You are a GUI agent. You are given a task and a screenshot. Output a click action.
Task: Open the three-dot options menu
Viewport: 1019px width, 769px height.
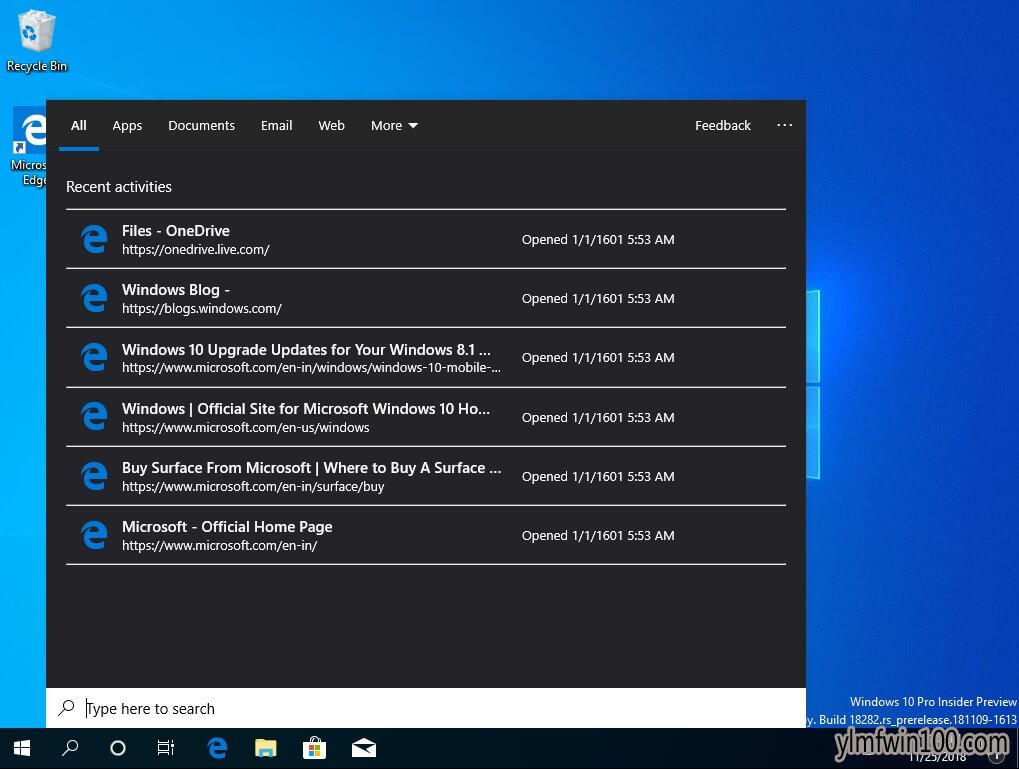tap(784, 125)
